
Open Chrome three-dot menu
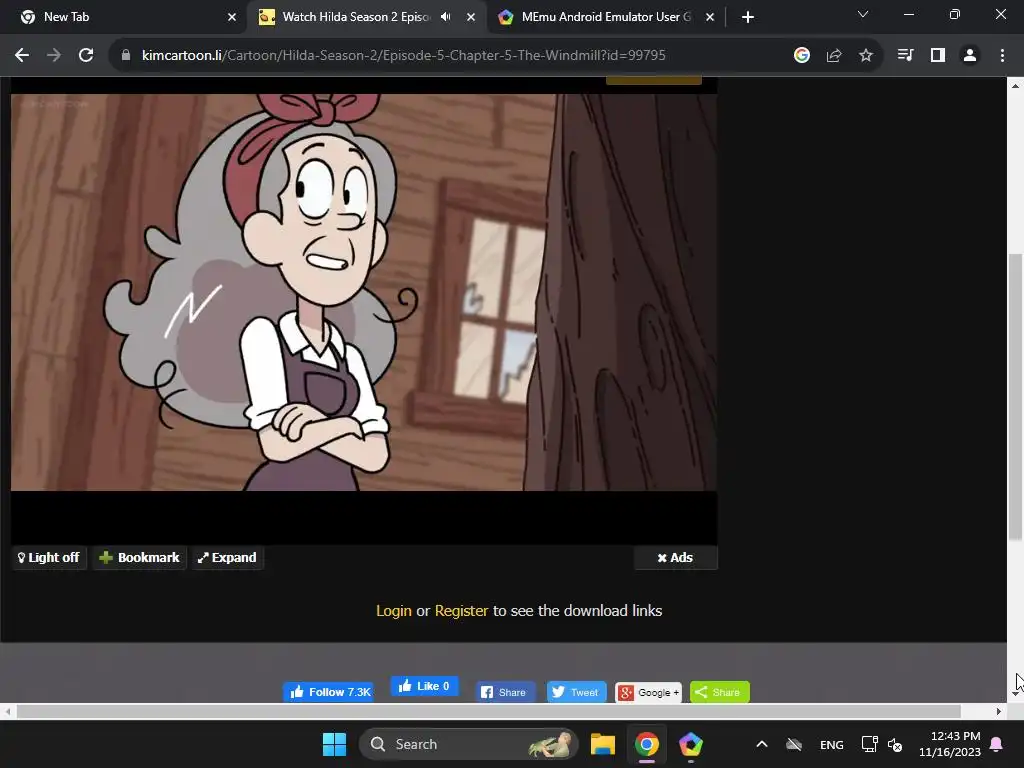tap(1002, 56)
